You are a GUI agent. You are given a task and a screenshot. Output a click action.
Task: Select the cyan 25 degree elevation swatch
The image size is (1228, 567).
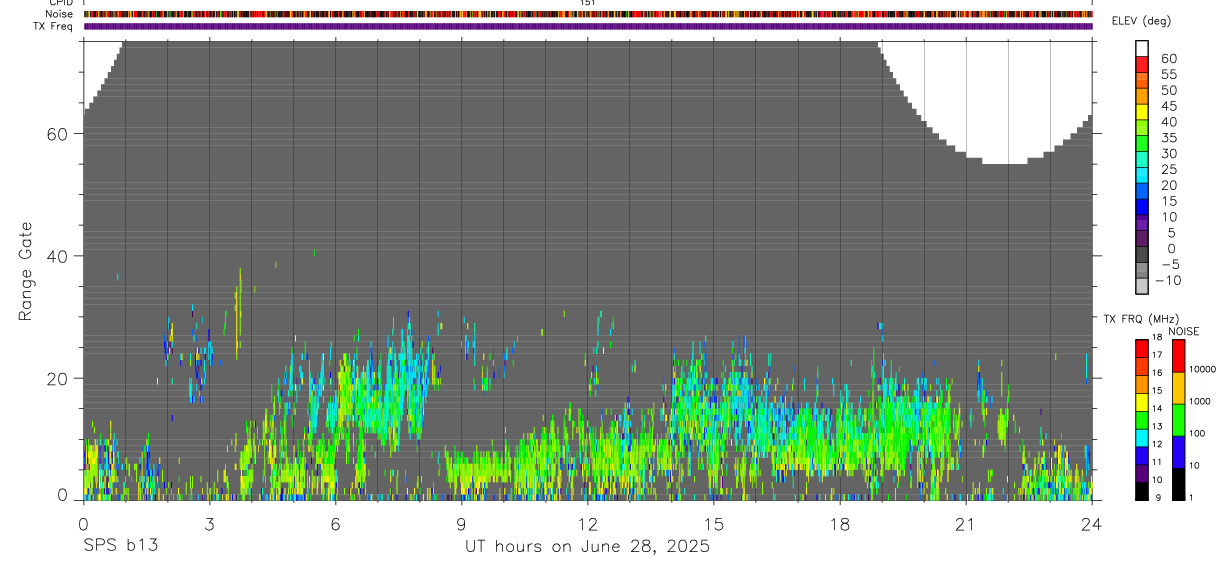pyautogui.click(x=1142, y=176)
